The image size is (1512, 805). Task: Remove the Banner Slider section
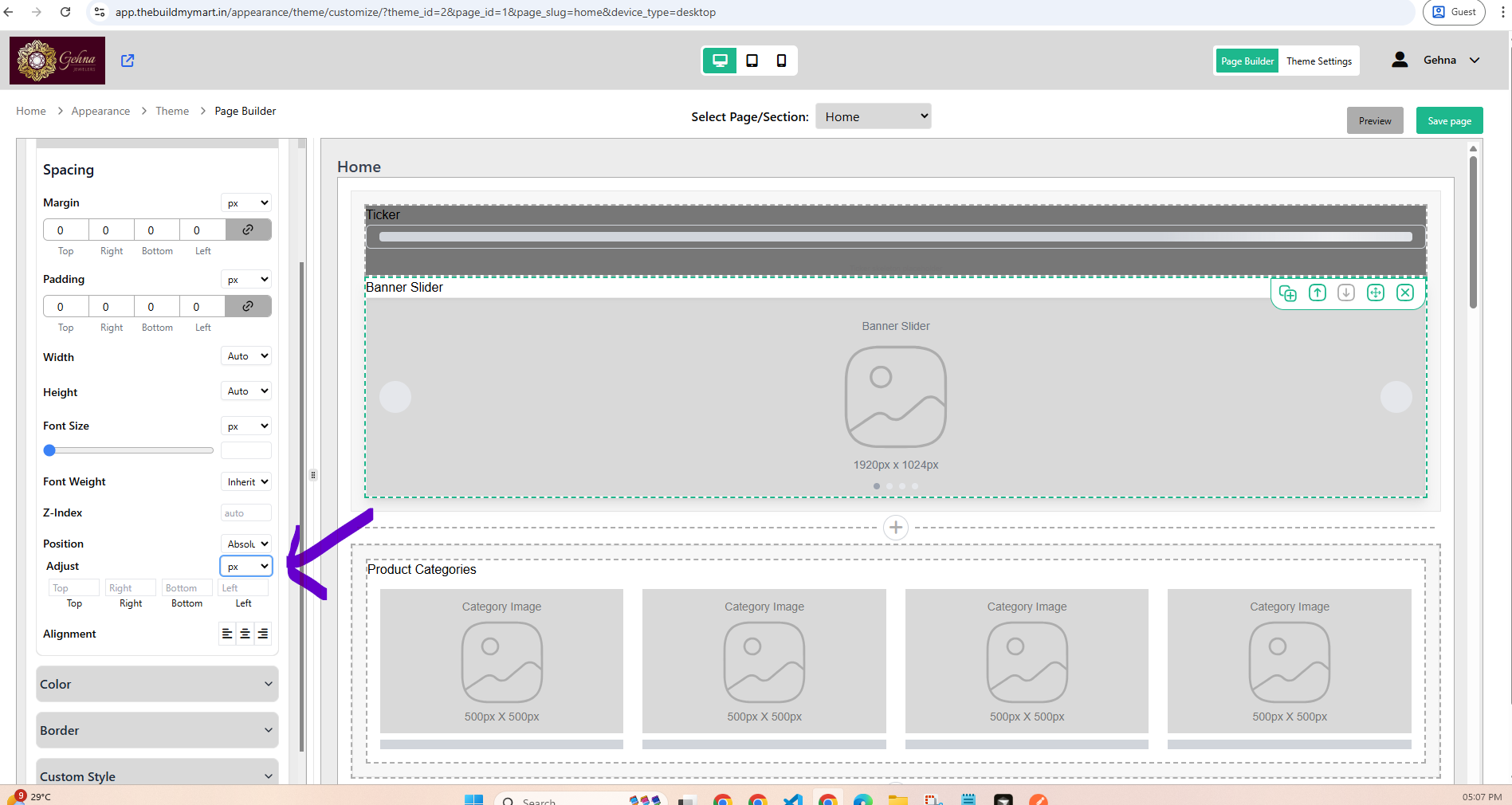[1405, 293]
